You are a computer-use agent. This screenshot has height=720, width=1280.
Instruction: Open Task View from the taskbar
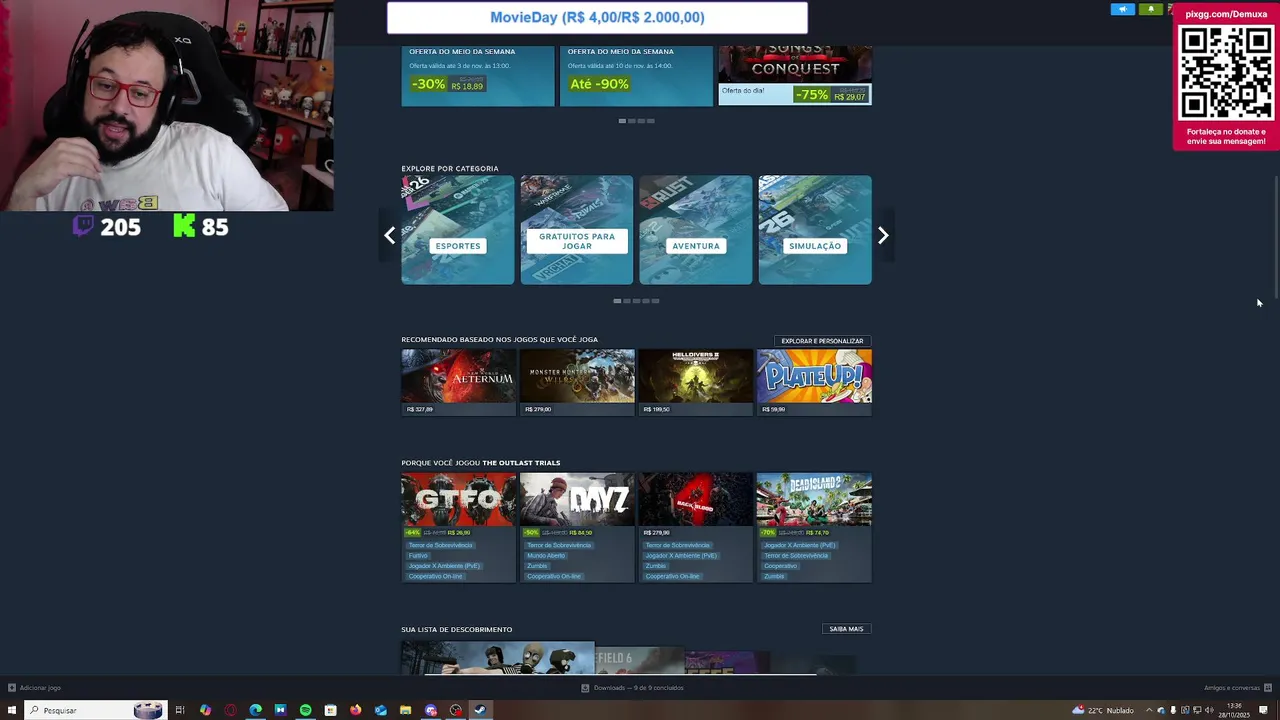[180, 710]
